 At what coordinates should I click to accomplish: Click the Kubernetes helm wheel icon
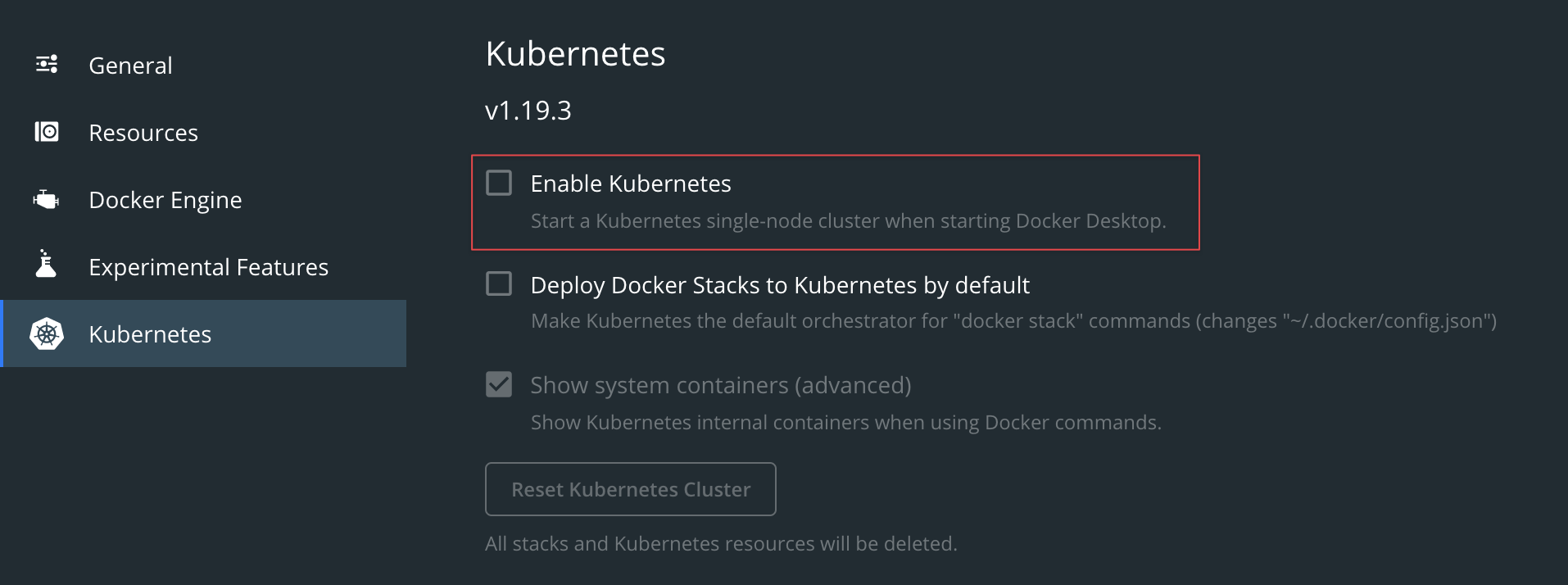pyautogui.click(x=47, y=333)
